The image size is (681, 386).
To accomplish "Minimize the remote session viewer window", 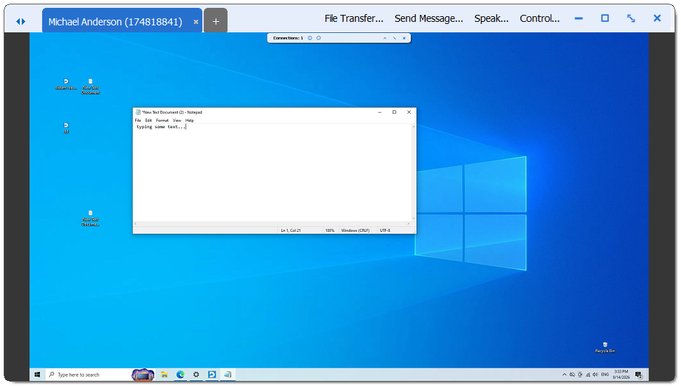I will [x=579, y=18].
